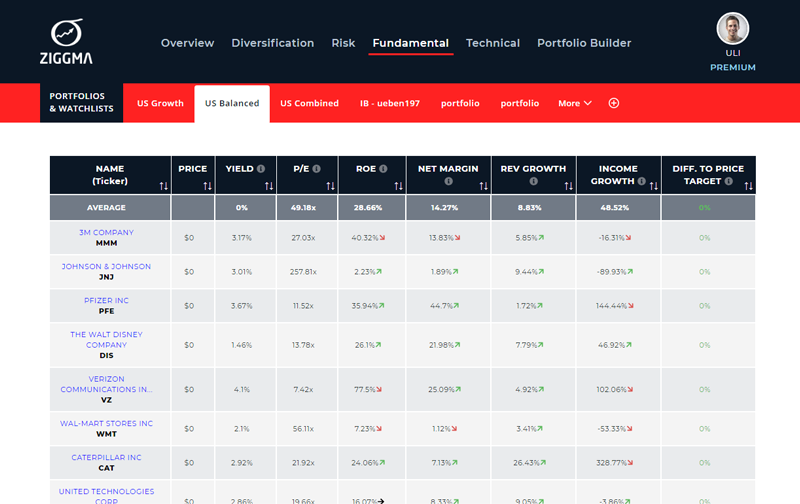The image size is (800, 504).
Task: Expand the More portfolios dropdown
Action: click(x=575, y=103)
